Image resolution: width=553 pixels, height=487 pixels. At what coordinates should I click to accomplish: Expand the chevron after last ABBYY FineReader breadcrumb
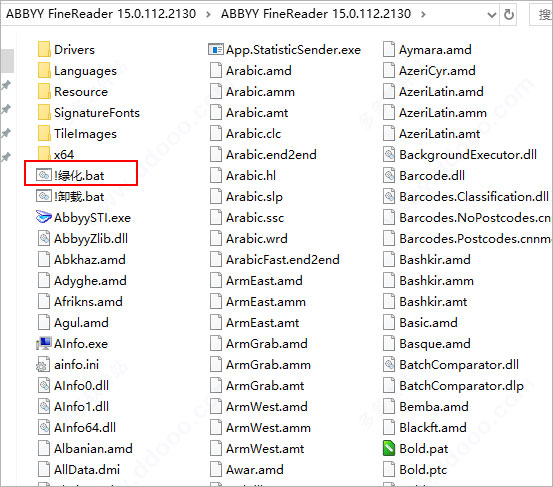423,14
